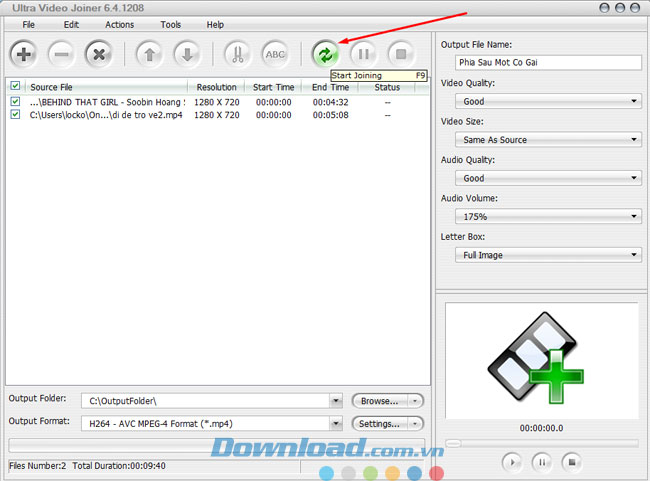The image size is (650, 481).
Task: Open the File menu
Action: click(29, 25)
